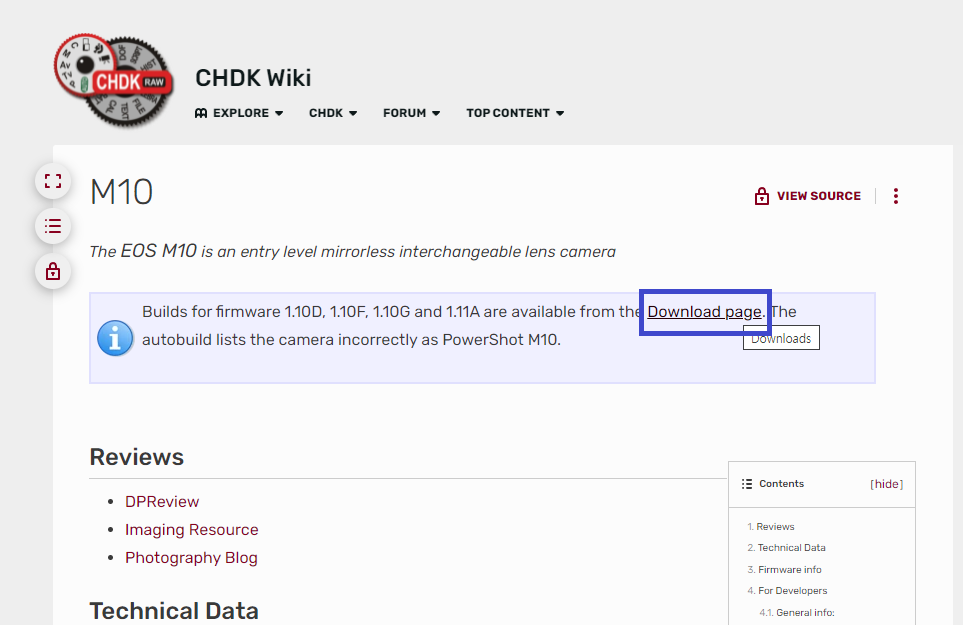Viewport: 963px width, 625px height.
Task: Open the three-dot more actions menu
Action: pos(896,196)
